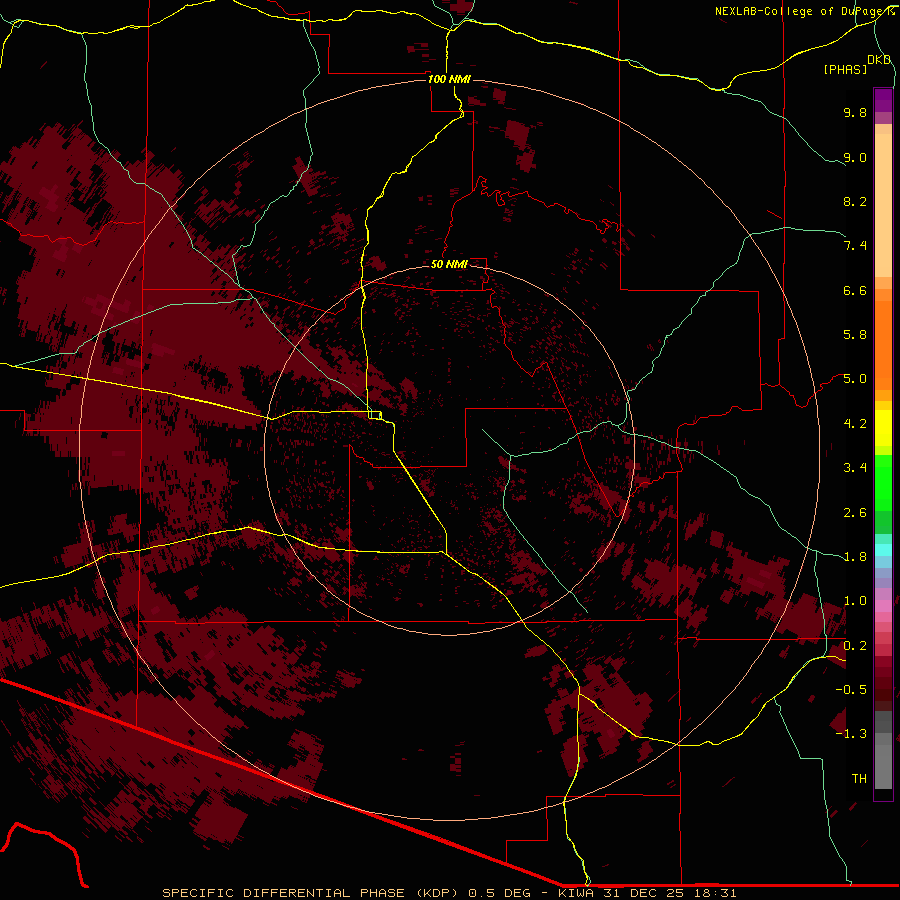The height and width of the screenshot is (900, 900).
Task: Click the -1.3 value on color scale
Action: coord(851,734)
